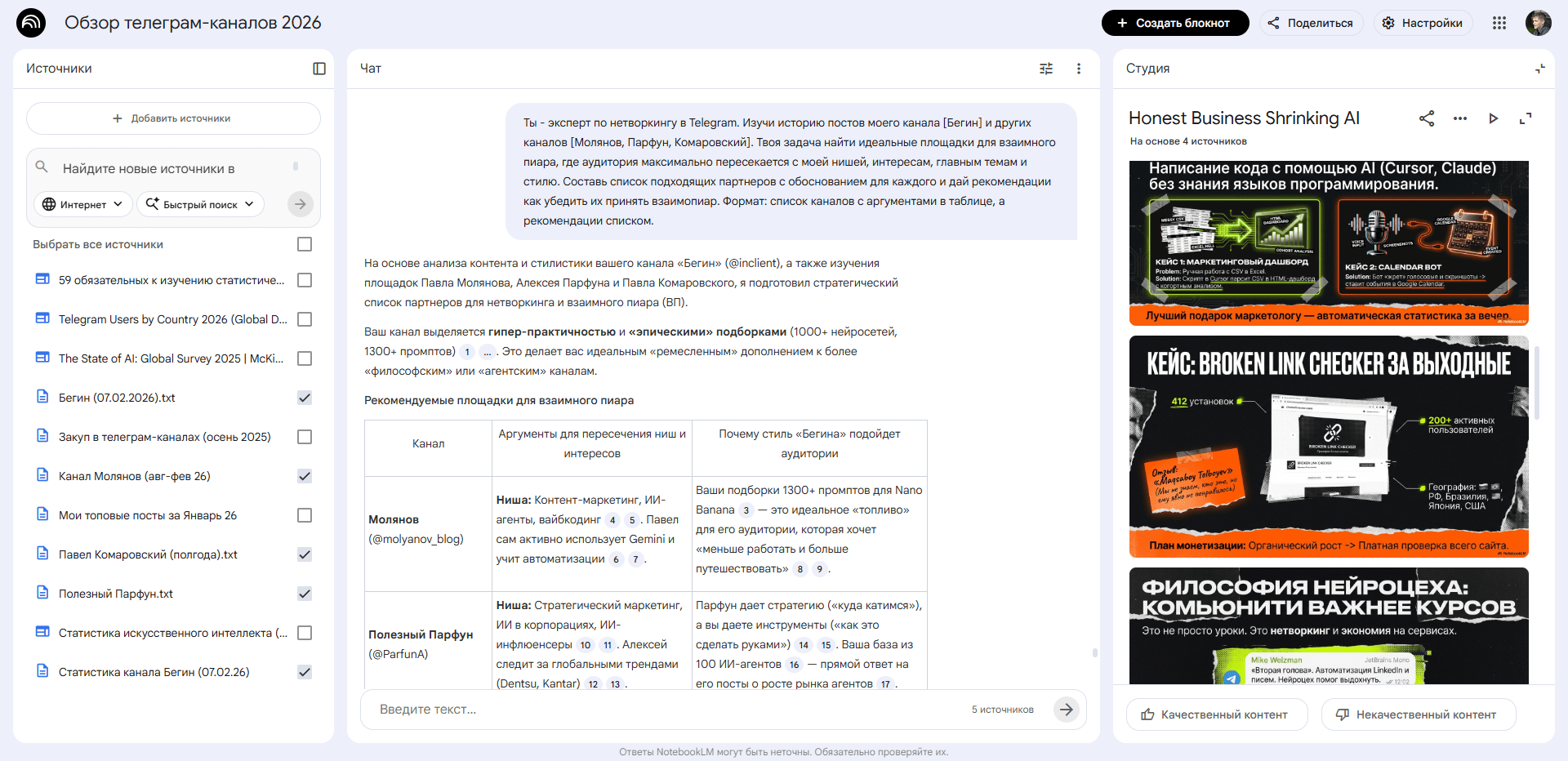Uncheck the Бегин (07.02.2026).txt source

pyautogui.click(x=305, y=398)
